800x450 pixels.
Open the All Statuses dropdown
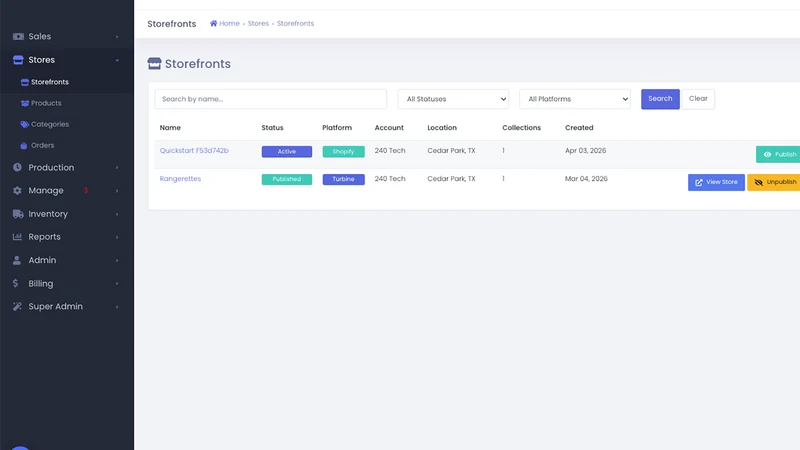click(x=453, y=99)
